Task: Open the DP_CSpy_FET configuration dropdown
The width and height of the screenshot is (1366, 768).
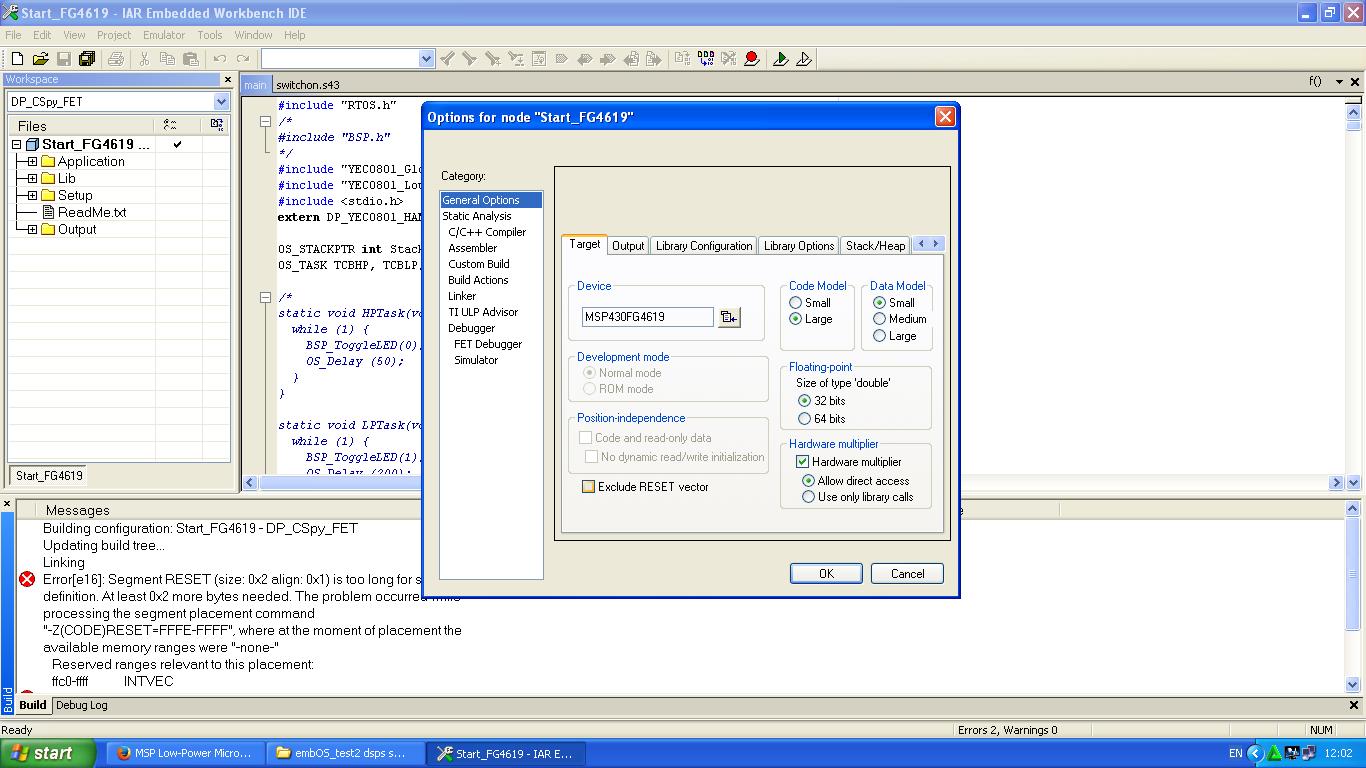Action: (x=221, y=102)
